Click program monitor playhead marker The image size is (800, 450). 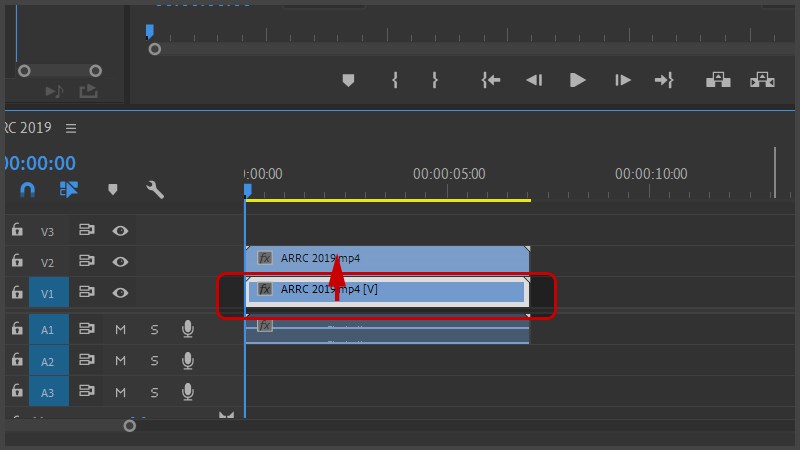pyautogui.click(x=149, y=31)
